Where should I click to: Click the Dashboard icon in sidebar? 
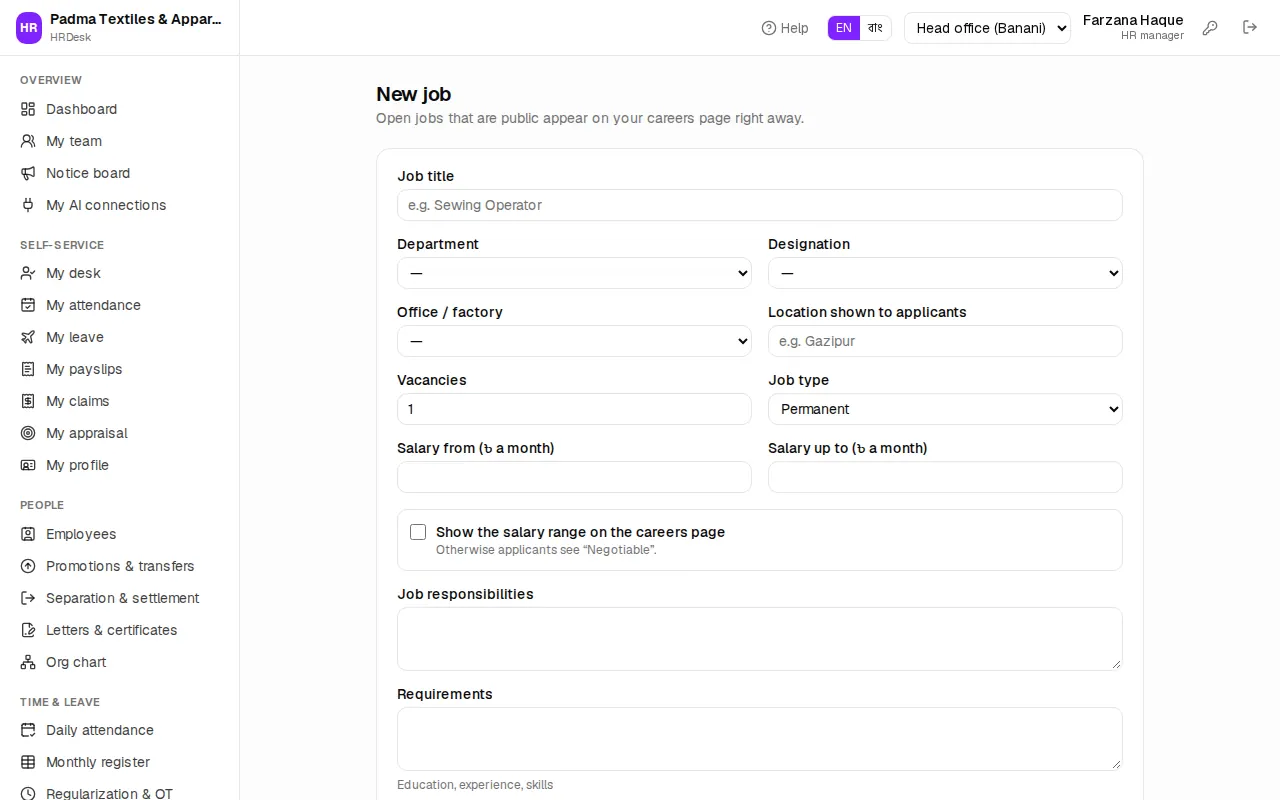click(28, 109)
